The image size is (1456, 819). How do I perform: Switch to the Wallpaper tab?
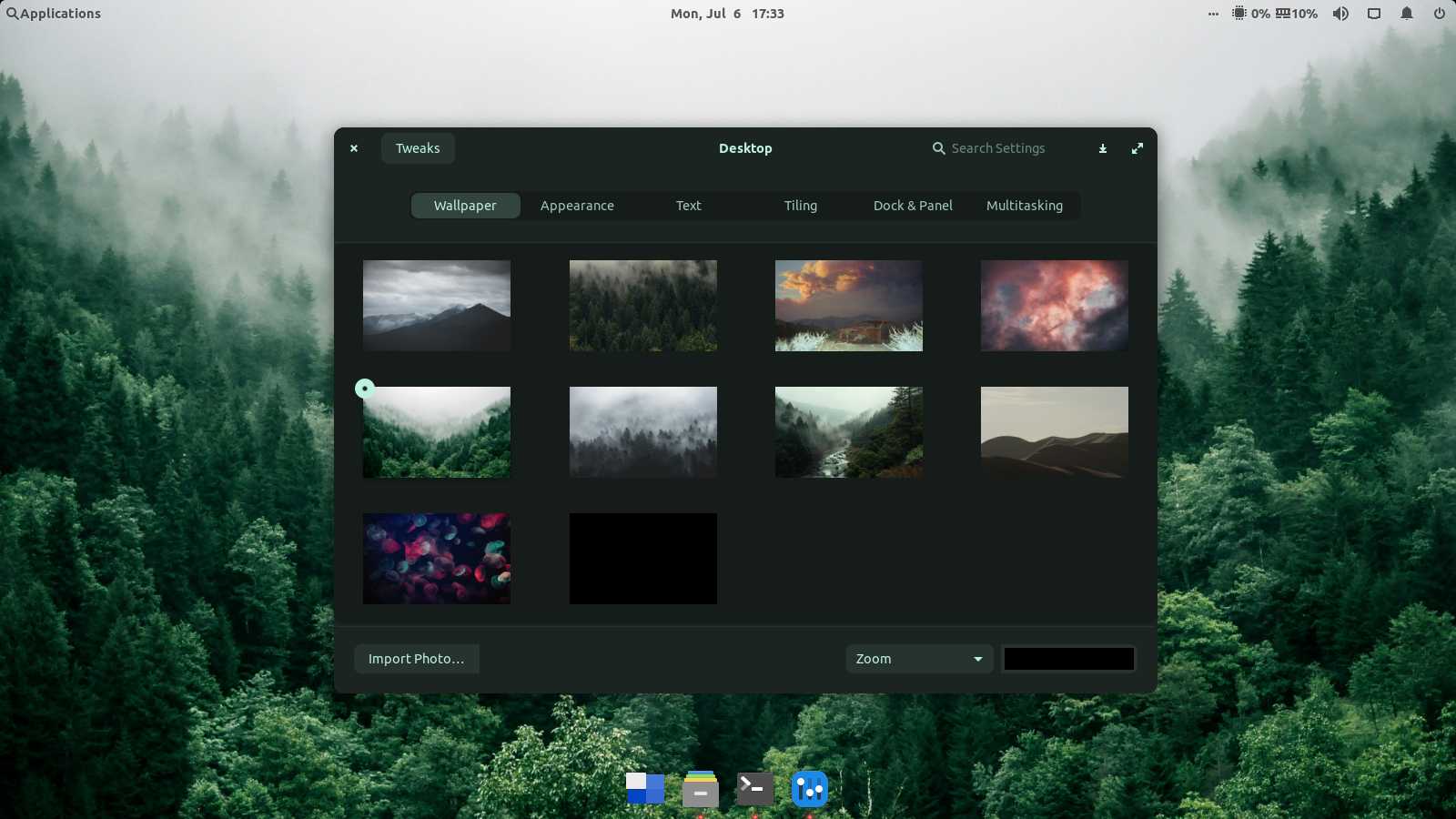[465, 206]
